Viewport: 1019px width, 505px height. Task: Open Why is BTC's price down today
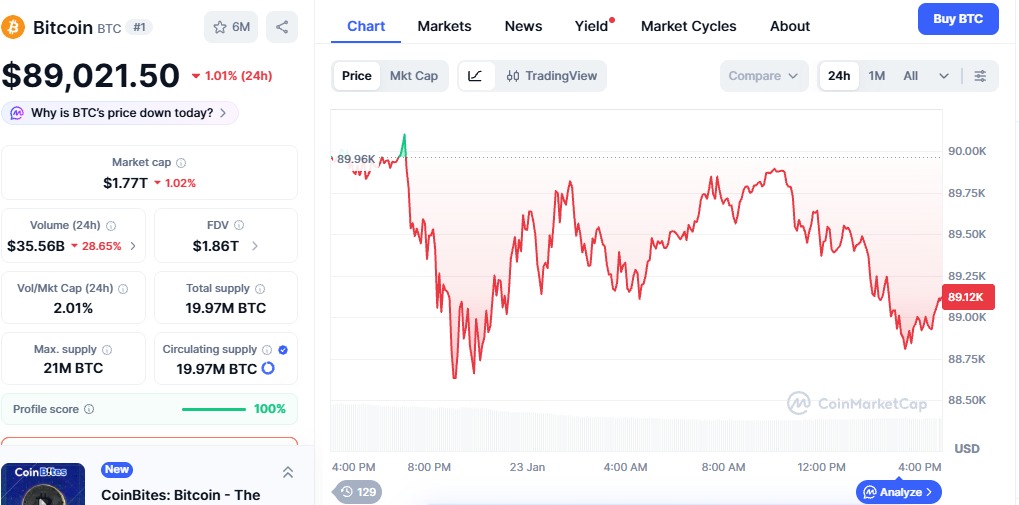click(x=120, y=113)
